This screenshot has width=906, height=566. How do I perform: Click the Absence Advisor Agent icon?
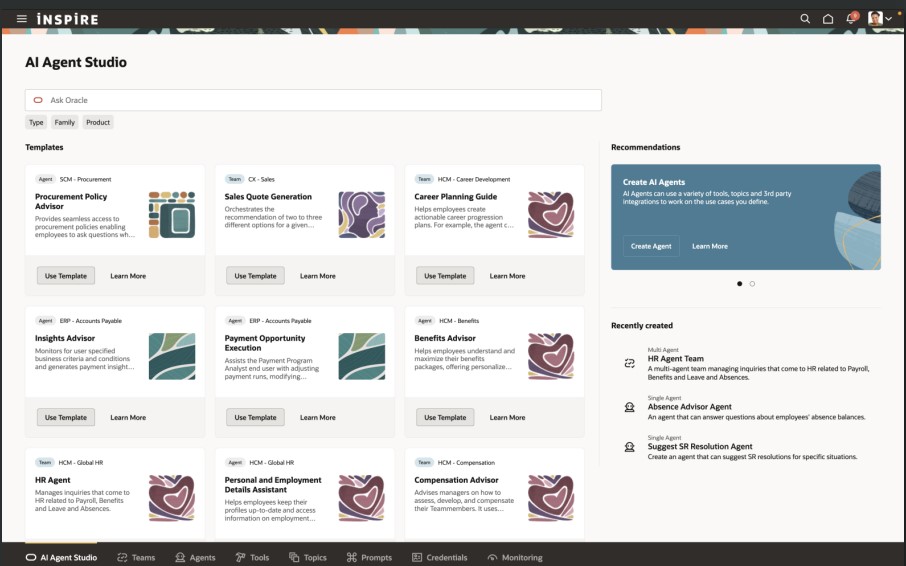629,407
